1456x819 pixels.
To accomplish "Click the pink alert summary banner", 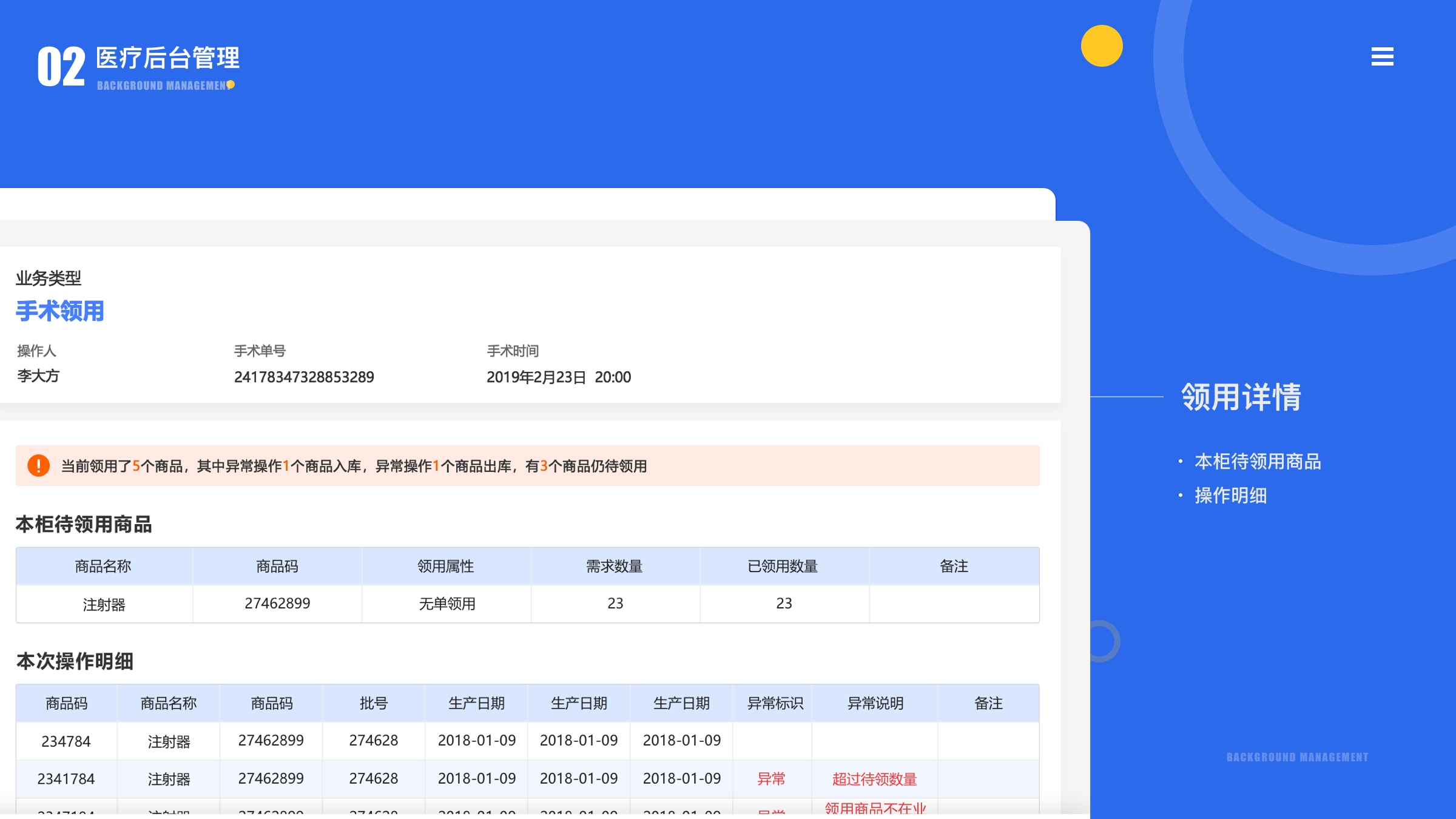I will point(527,465).
